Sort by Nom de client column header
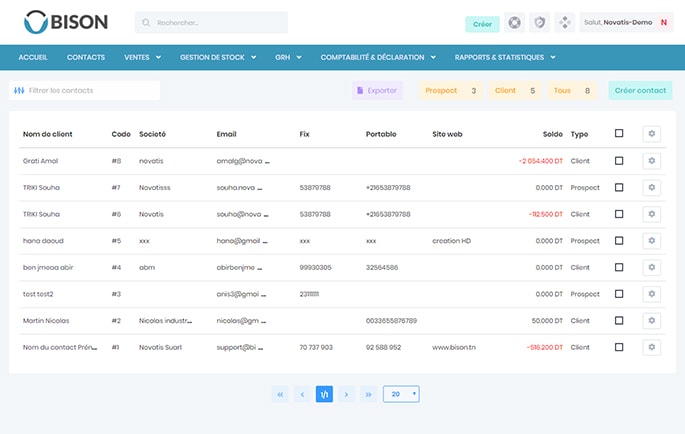 coord(48,134)
